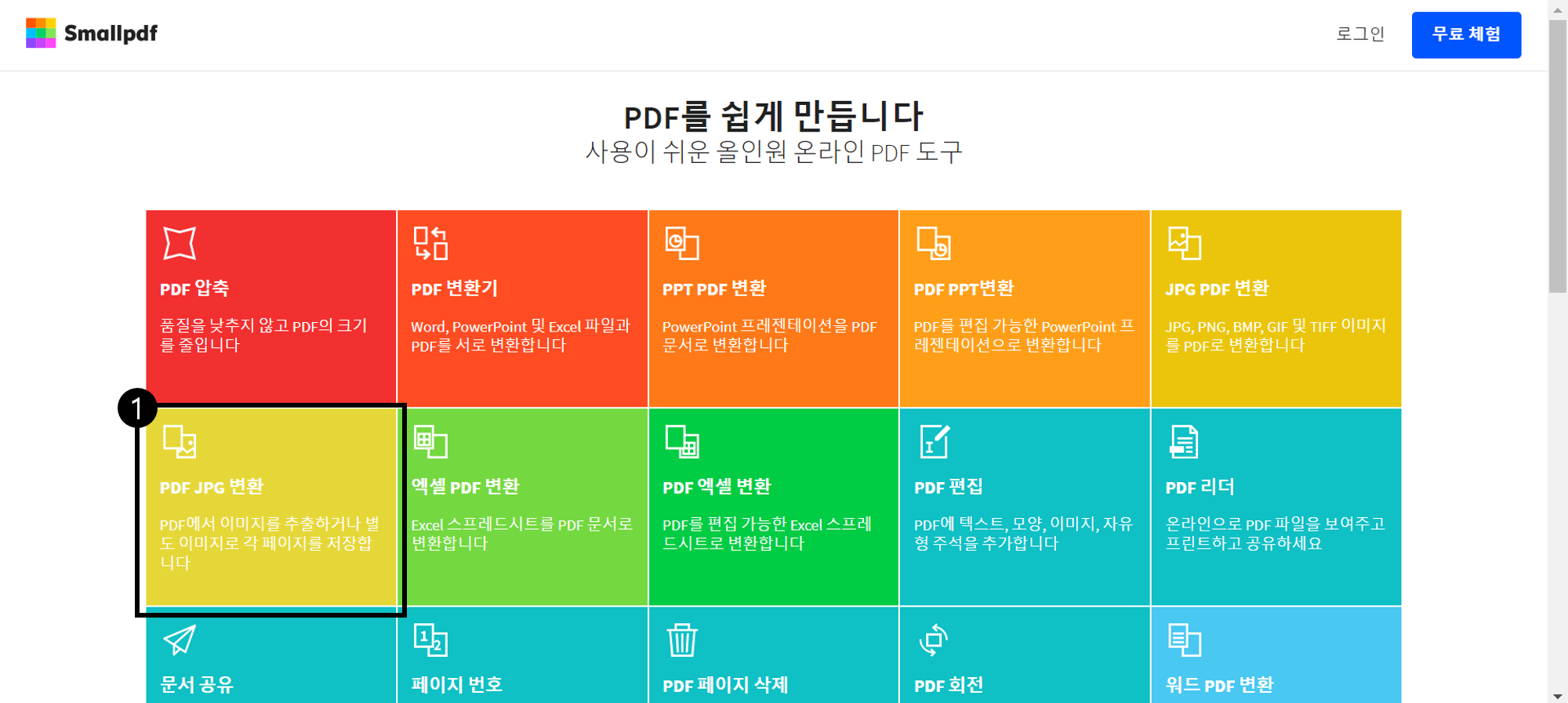
Task: Click the PDF PPT변환 title
Action: (964, 288)
